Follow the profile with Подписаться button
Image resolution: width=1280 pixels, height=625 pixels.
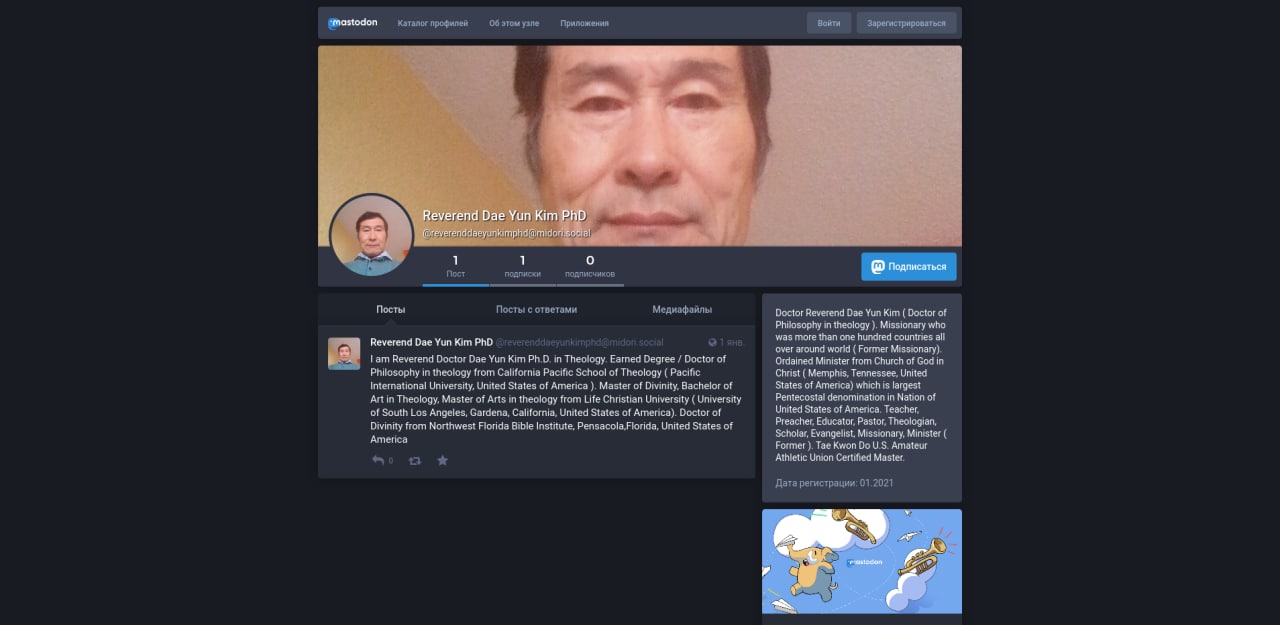909,267
